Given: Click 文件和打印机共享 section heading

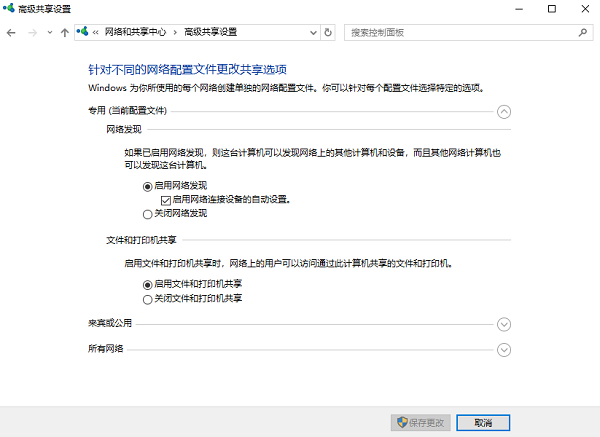Looking at the screenshot, I should [x=141, y=240].
